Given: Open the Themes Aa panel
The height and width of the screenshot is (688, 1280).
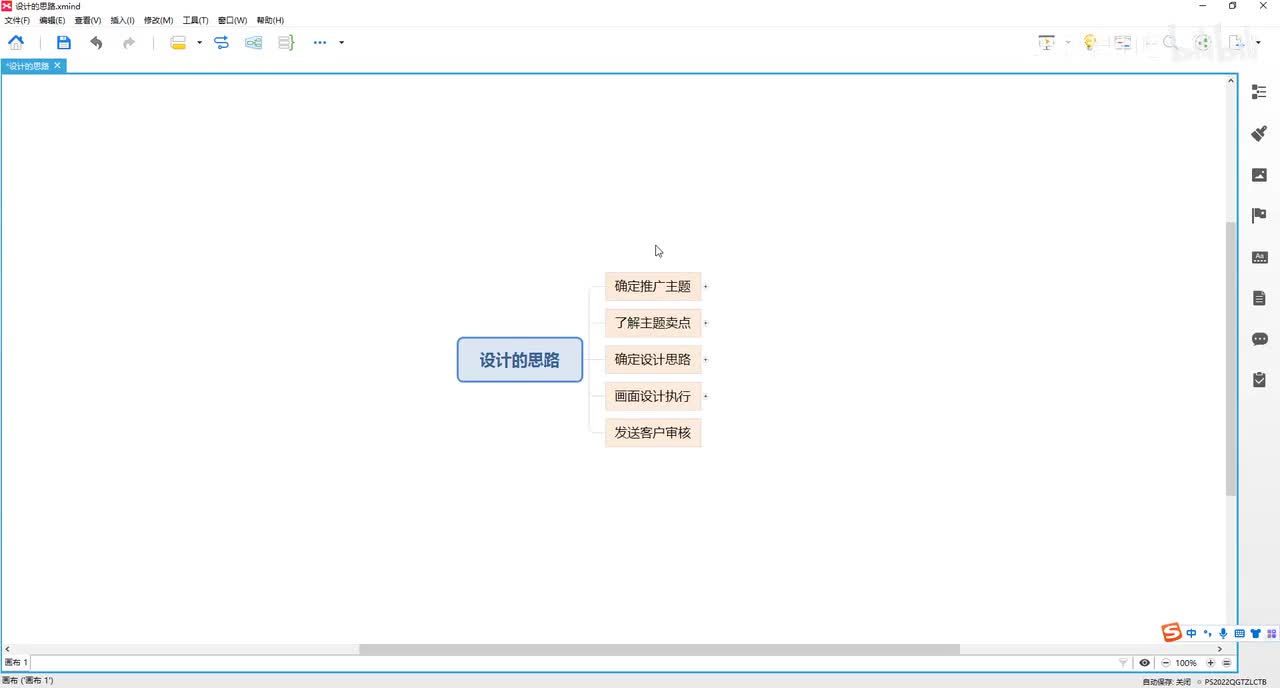Looking at the screenshot, I should (1259, 257).
